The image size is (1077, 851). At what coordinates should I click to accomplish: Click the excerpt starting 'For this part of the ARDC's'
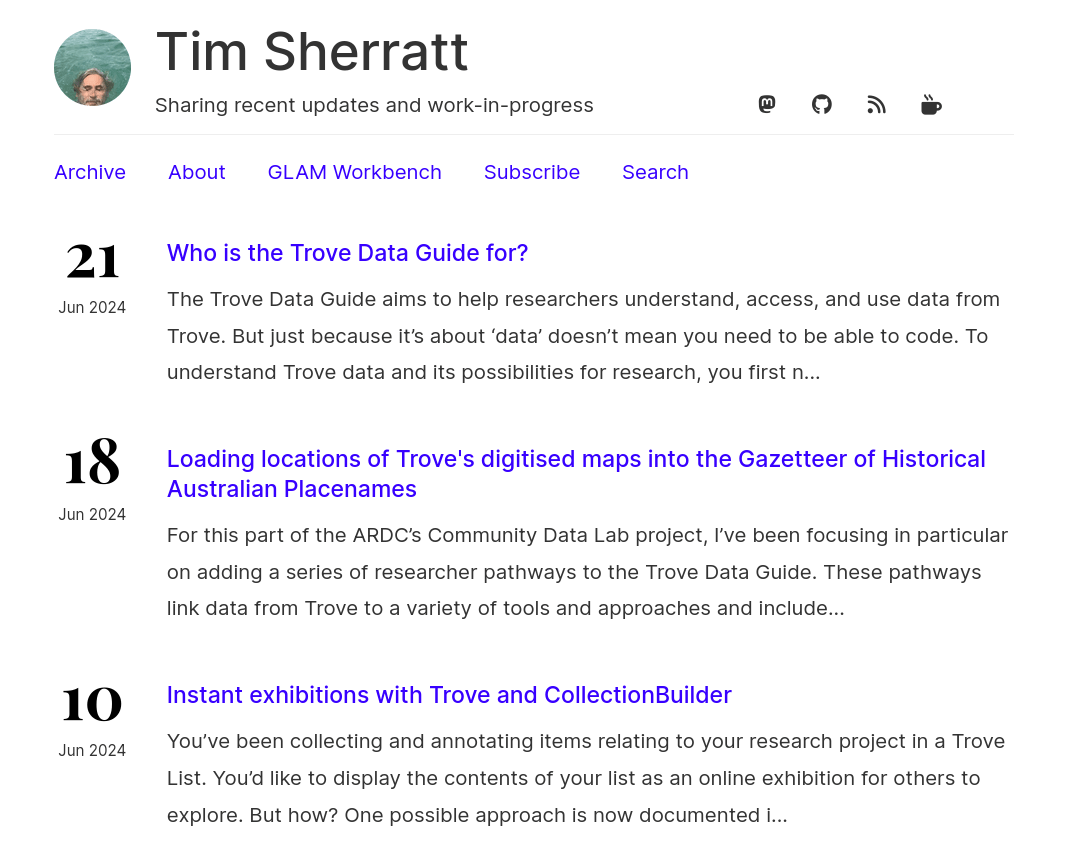point(587,572)
